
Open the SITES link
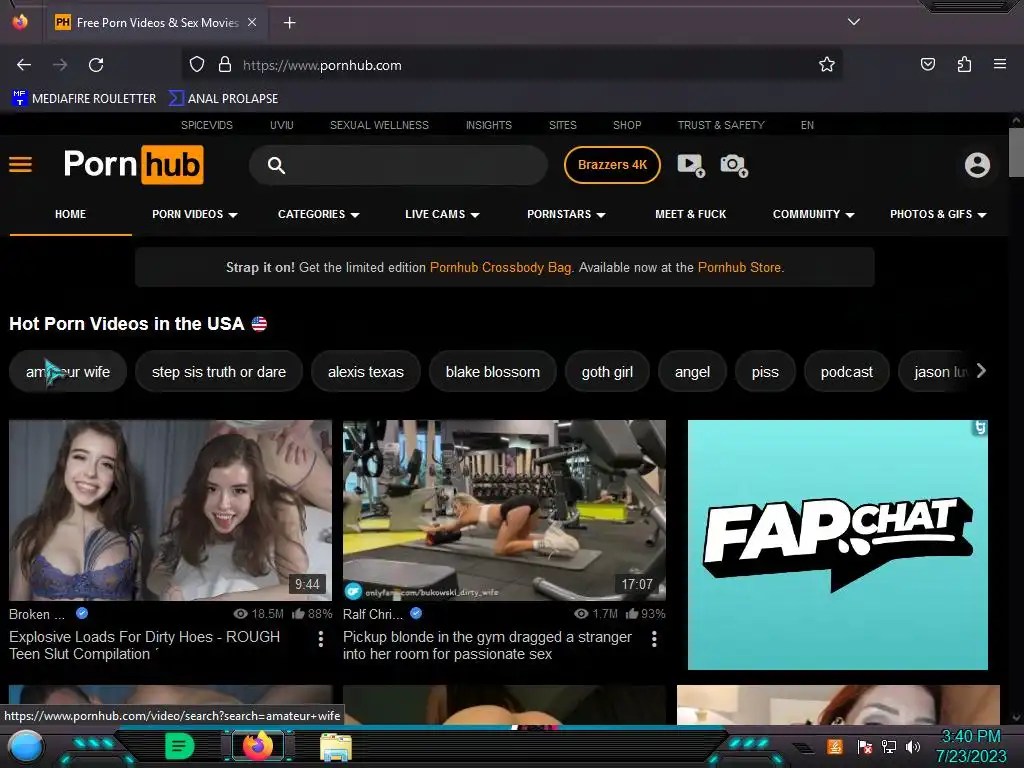pos(562,125)
